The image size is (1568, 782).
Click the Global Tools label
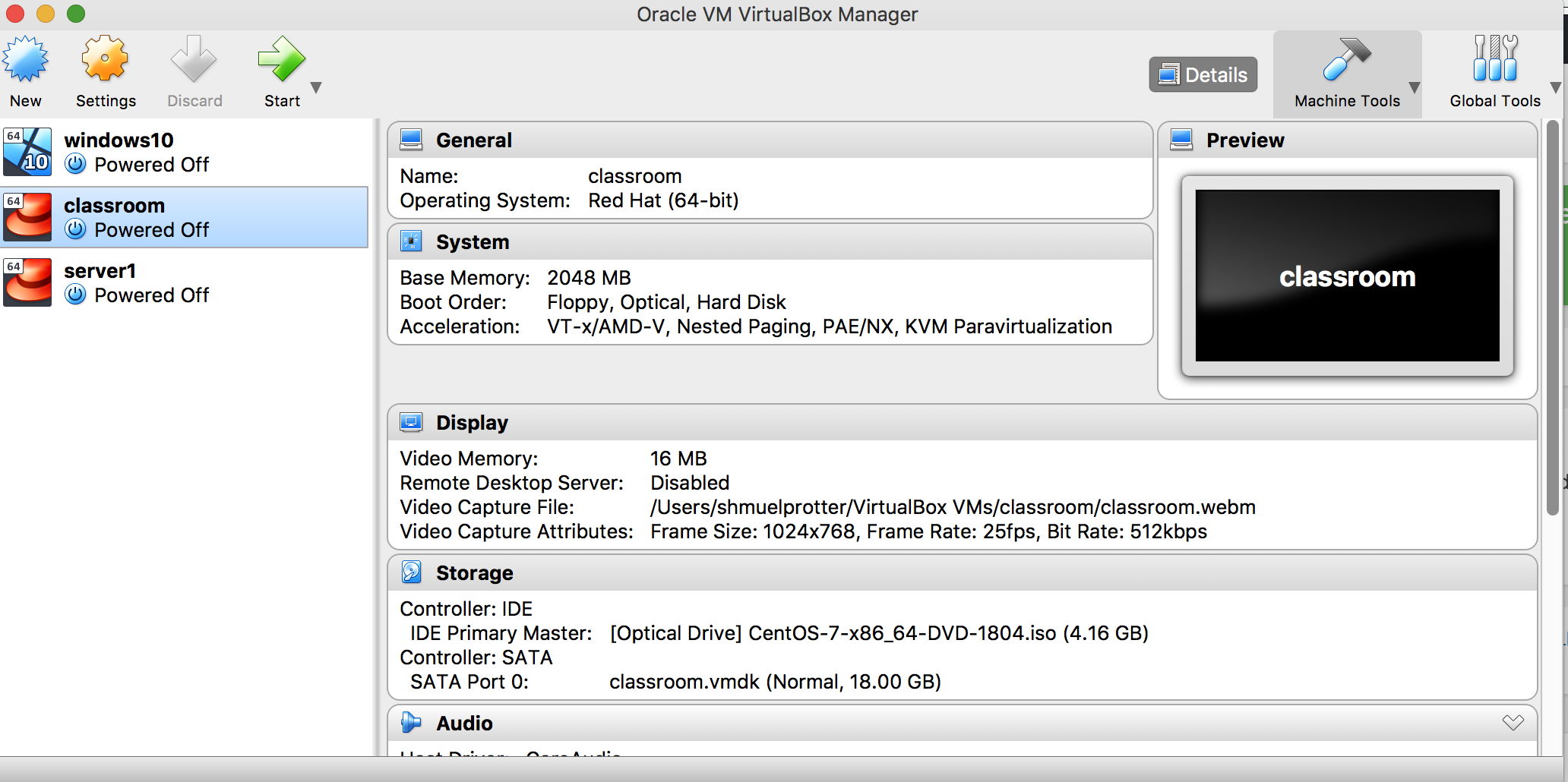click(x=1495, y=101)
